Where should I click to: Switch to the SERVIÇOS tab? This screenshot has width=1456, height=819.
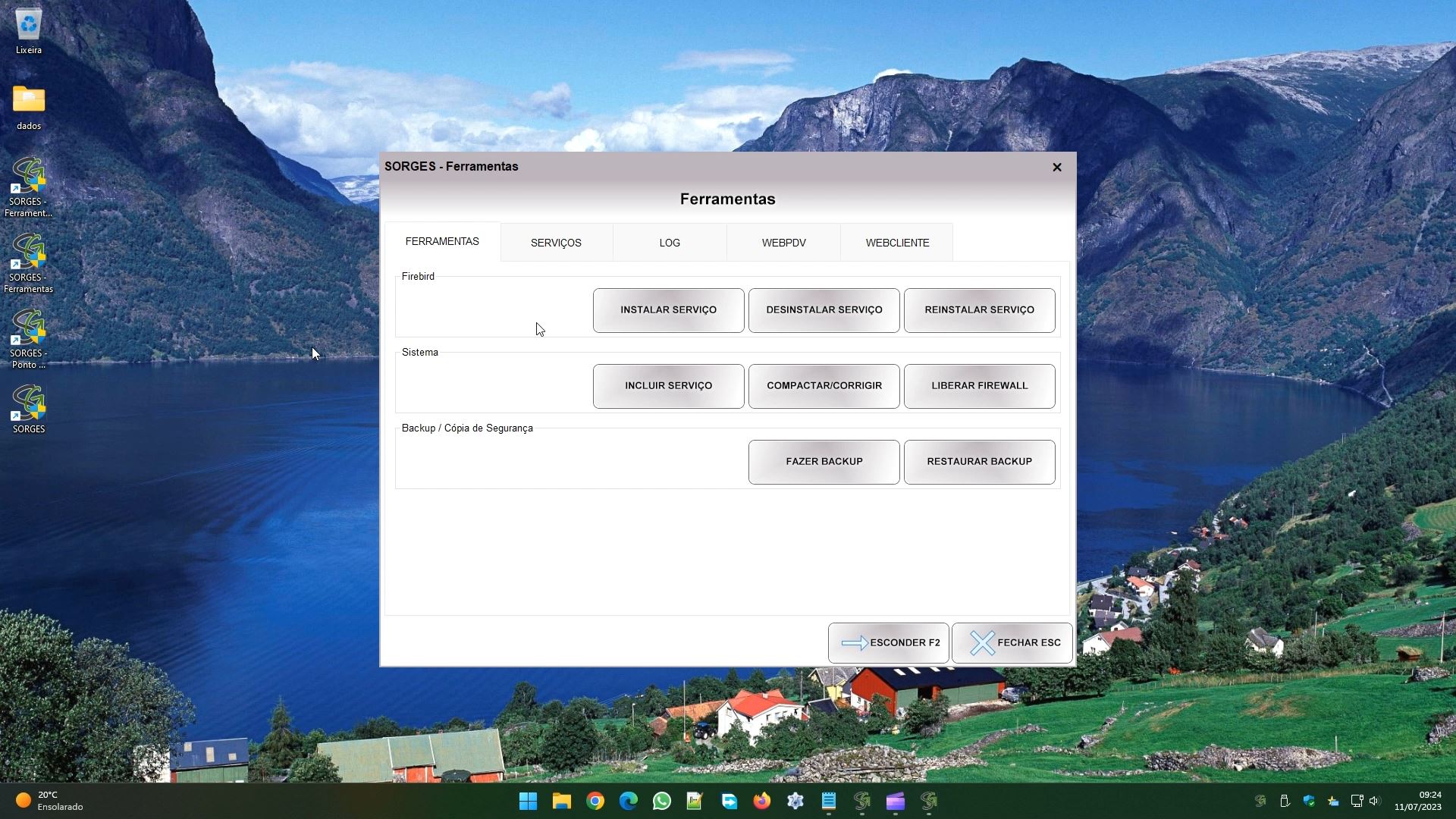(556, 243)
